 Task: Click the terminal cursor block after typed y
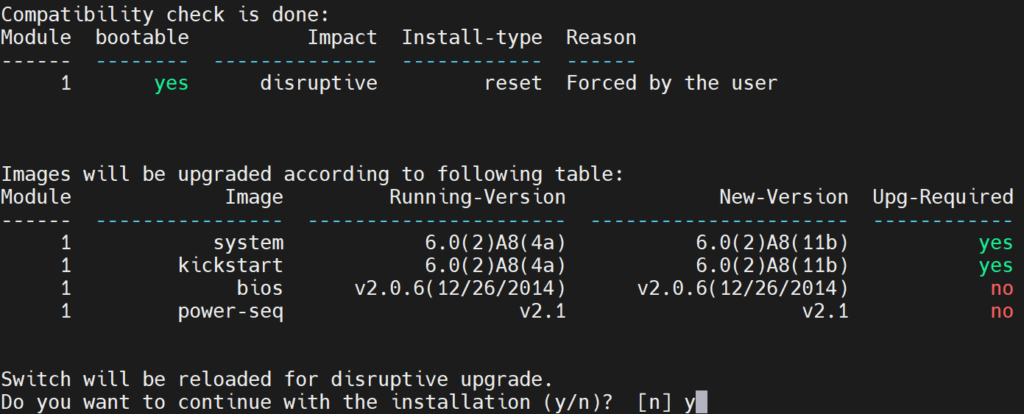(x=701, y=404)
